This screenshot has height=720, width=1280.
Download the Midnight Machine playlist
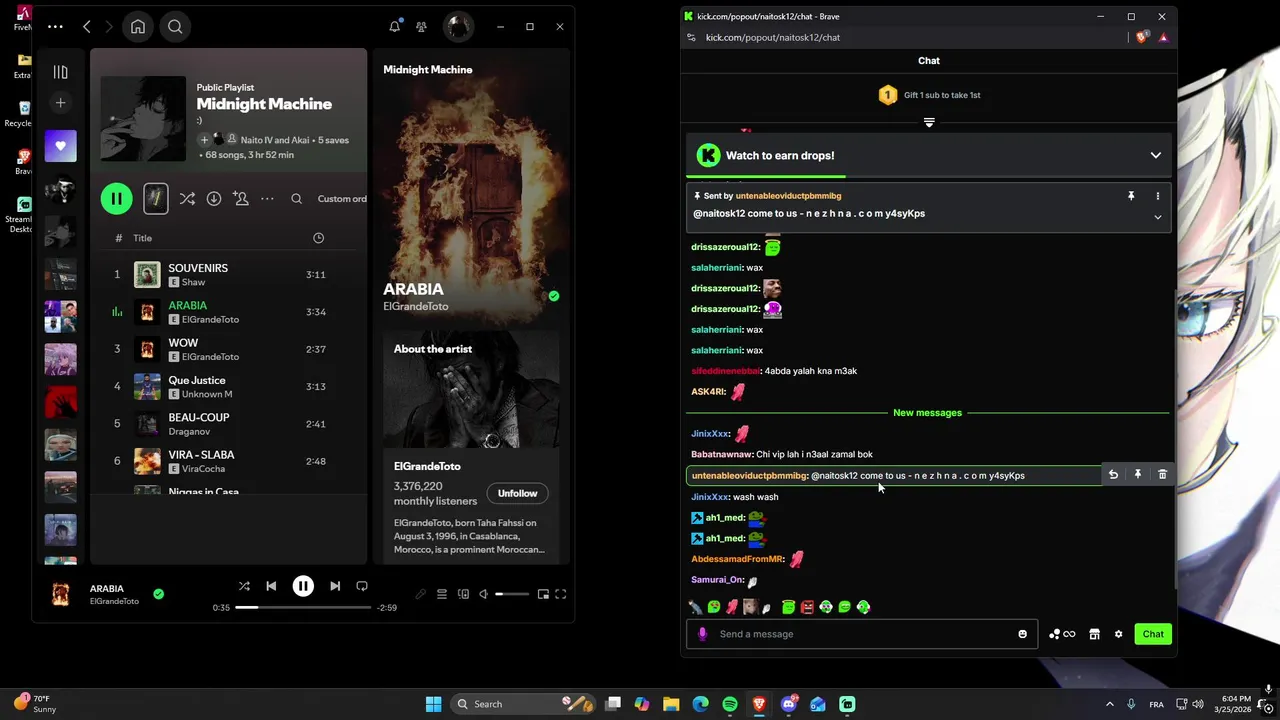[214, 199]
